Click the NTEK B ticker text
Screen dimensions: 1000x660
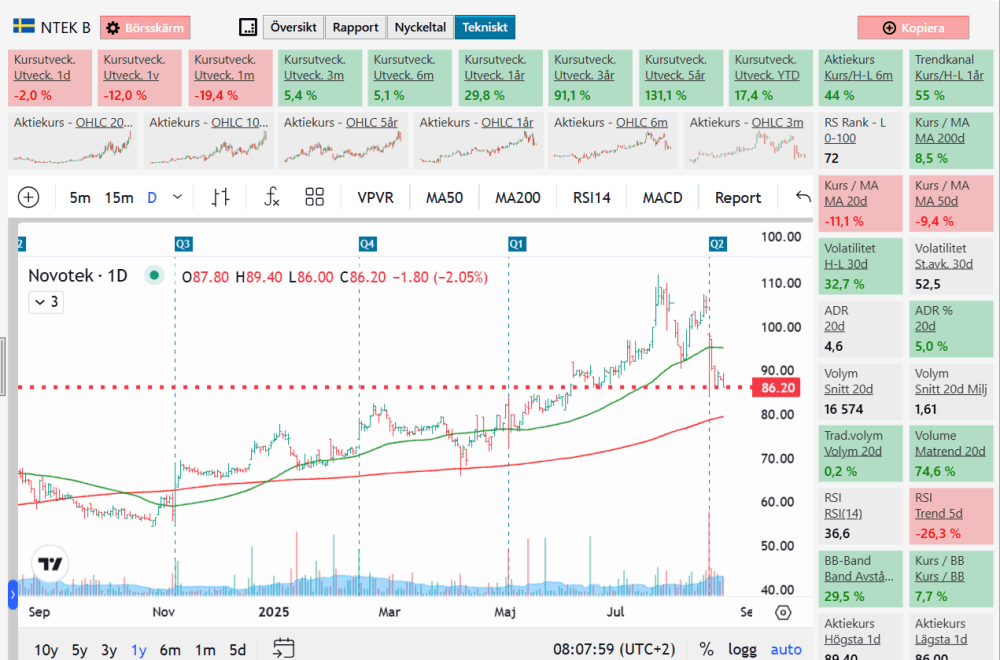click(66, 27)
